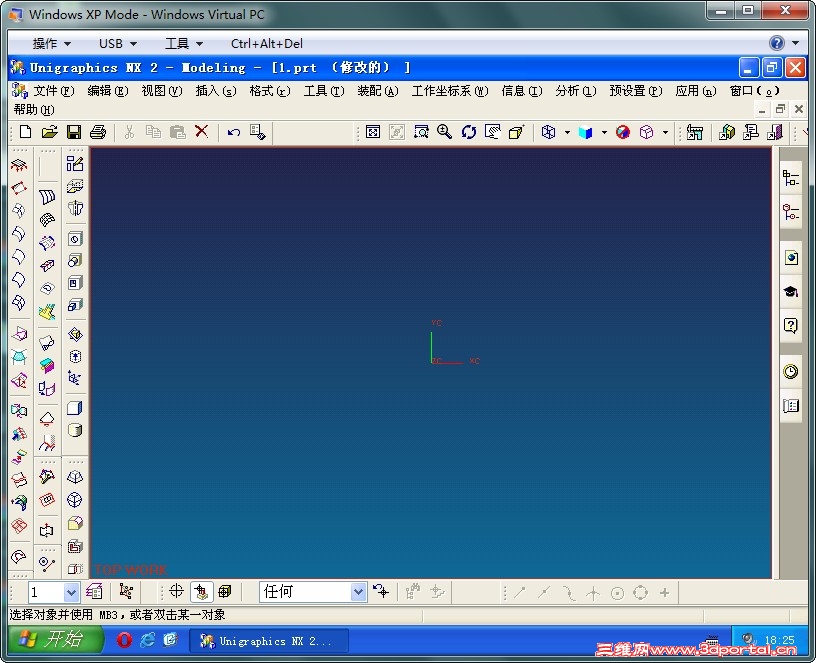The height and width of the screenshot is (663, 816).
Task: Click the view orientation cube icon
Action: click(x=548, y=132)
